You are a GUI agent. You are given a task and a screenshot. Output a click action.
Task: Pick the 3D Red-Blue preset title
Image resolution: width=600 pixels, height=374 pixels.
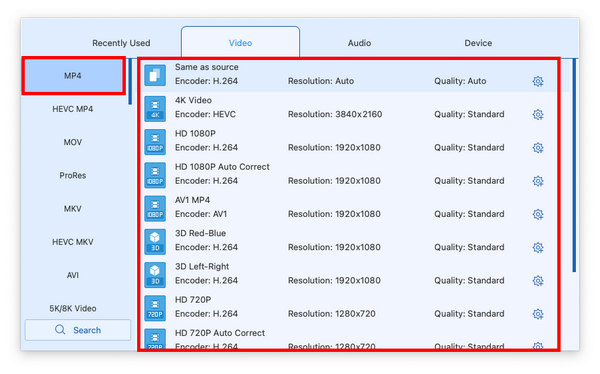pyautogui.click(x=201, y=234)
